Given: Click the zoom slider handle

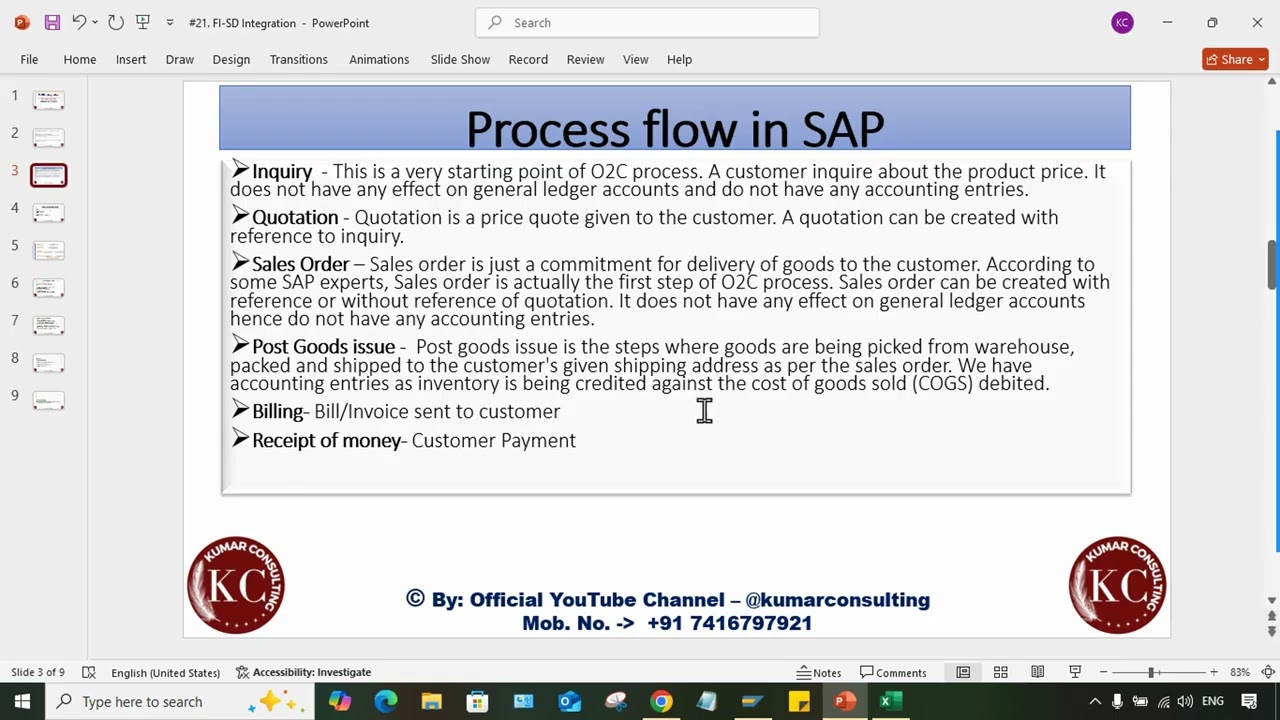Looking at the screenshot, I should [x=1151, y=672].
